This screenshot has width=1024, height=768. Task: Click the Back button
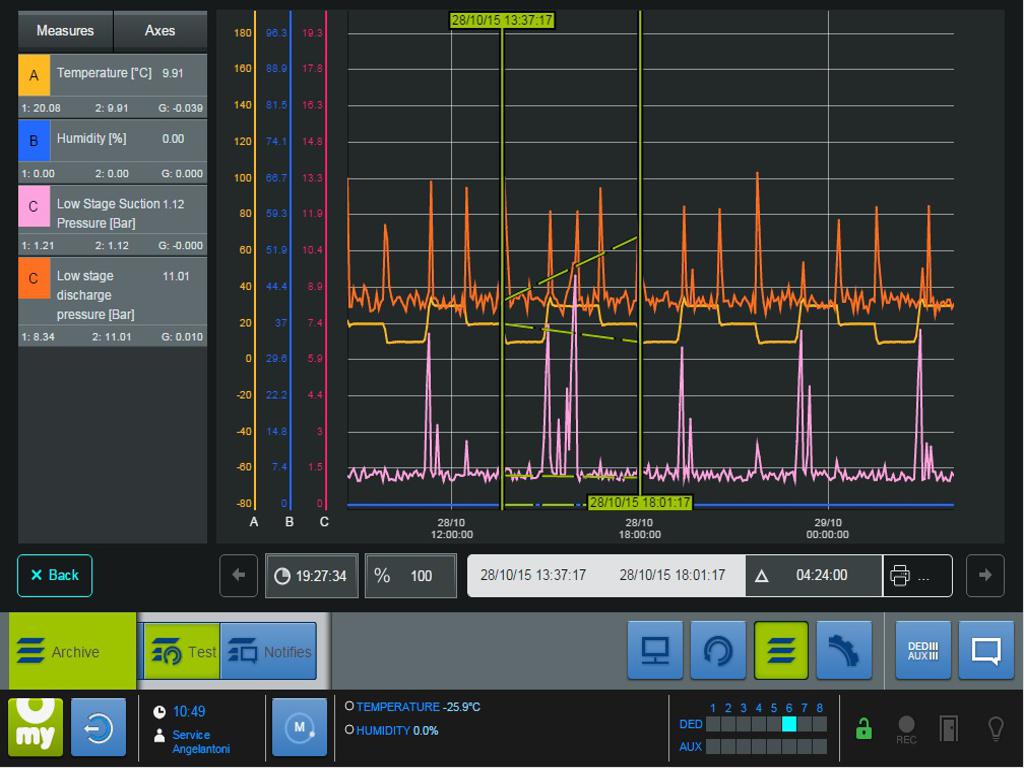(x=55, y=575)
